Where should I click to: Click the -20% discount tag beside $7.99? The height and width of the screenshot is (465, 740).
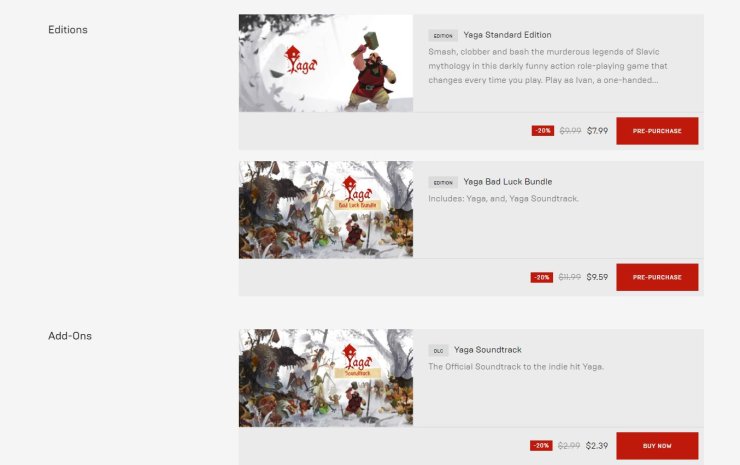click(543, 131)
